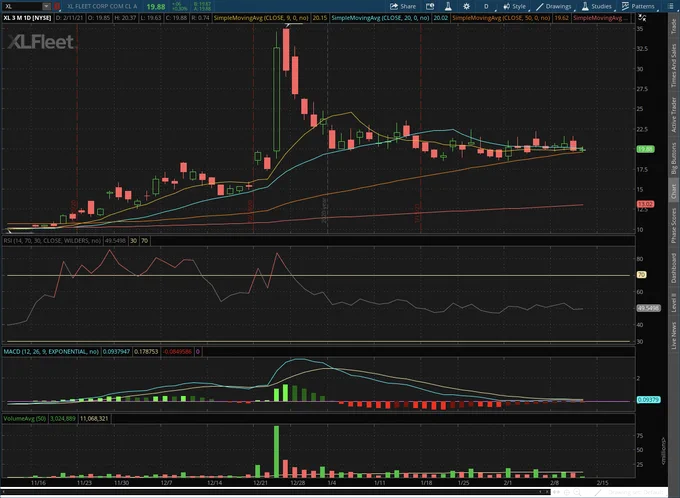Image resolution: width=680 pixels, height=498 pixels.
Task: Open chart settings gear icon
Action: click(x=466, y=6)
